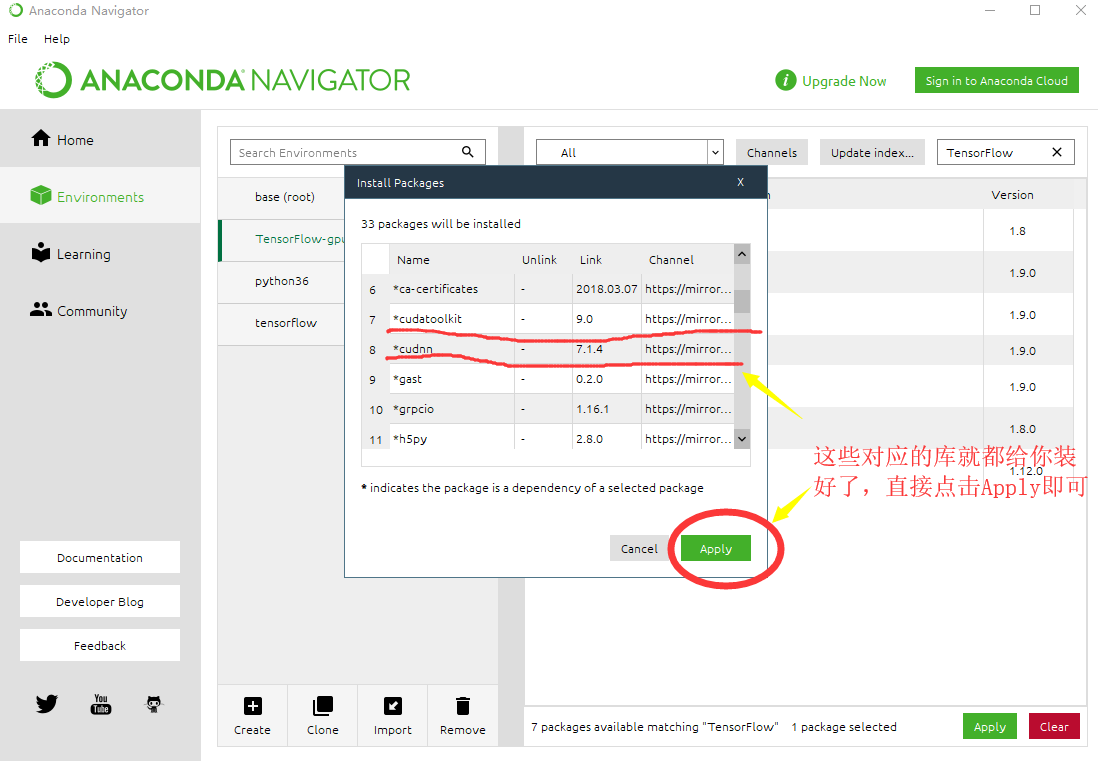Select the Environments tab label
Image resolution: width=1098 pixels, height=761 pixels.
[100, 197]
